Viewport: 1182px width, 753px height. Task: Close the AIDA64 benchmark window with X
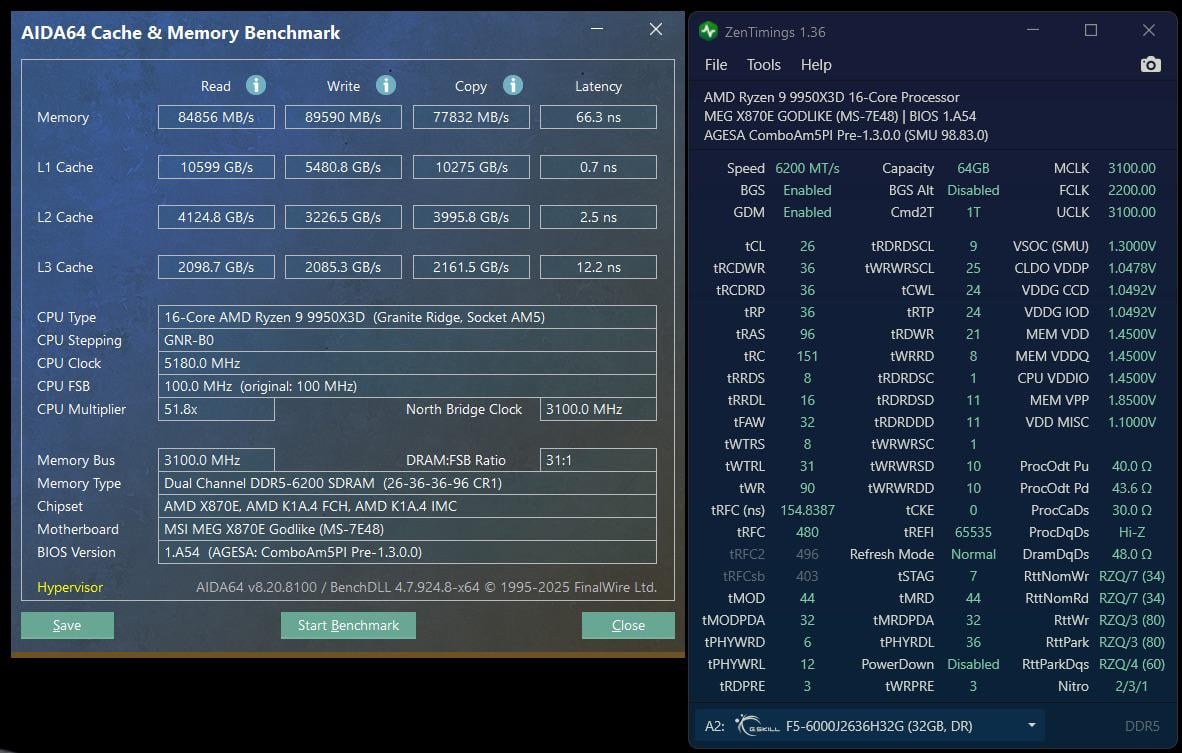tap(656, 30)
